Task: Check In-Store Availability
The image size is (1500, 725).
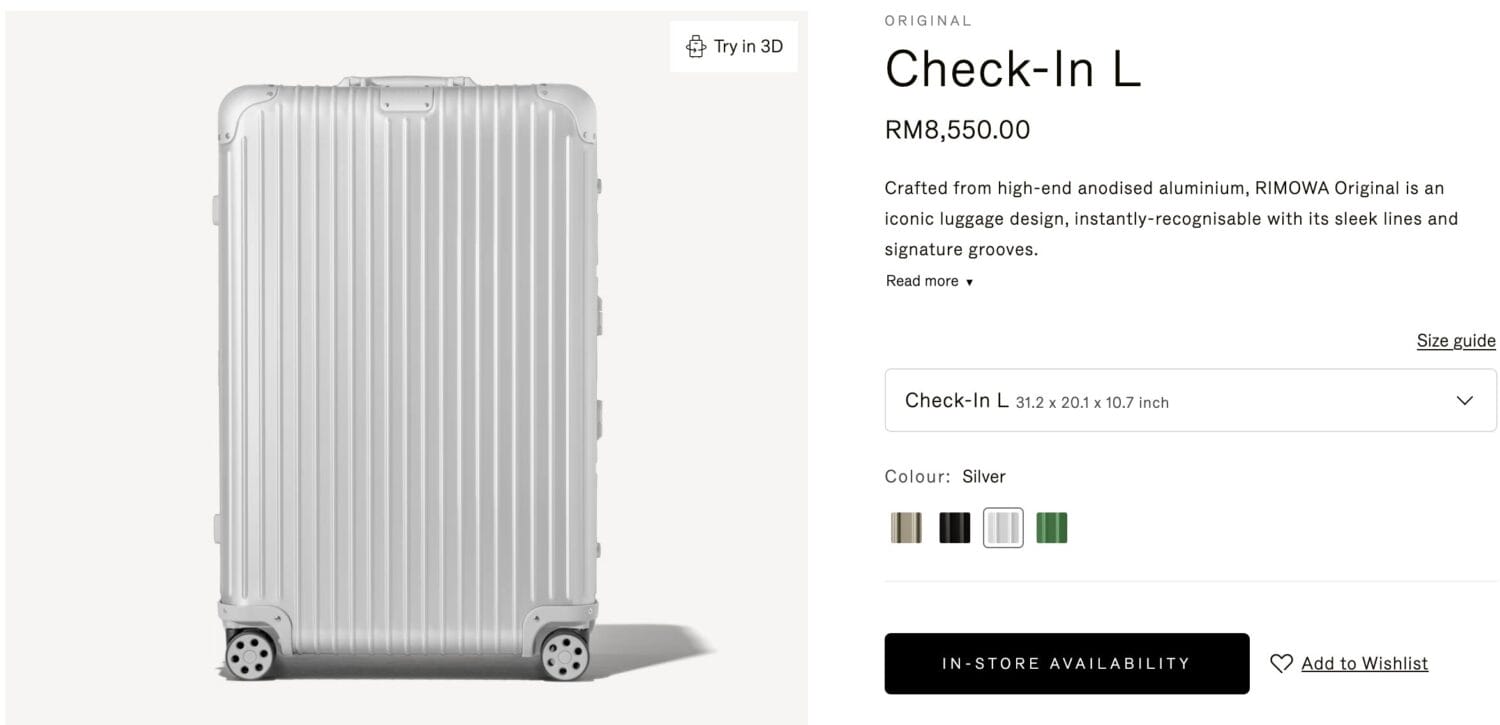Action: (x=1066, y=663)
